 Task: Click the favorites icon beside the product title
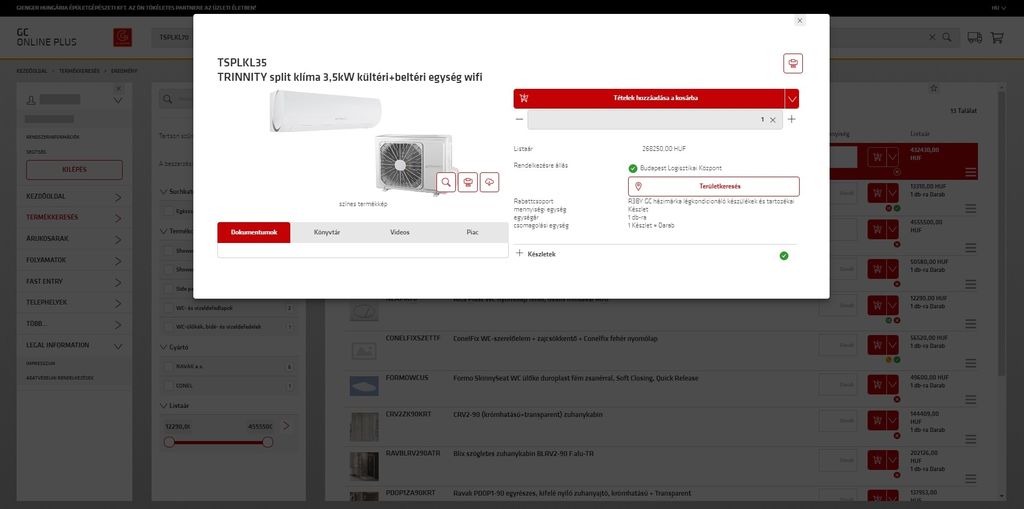[793, 63]
